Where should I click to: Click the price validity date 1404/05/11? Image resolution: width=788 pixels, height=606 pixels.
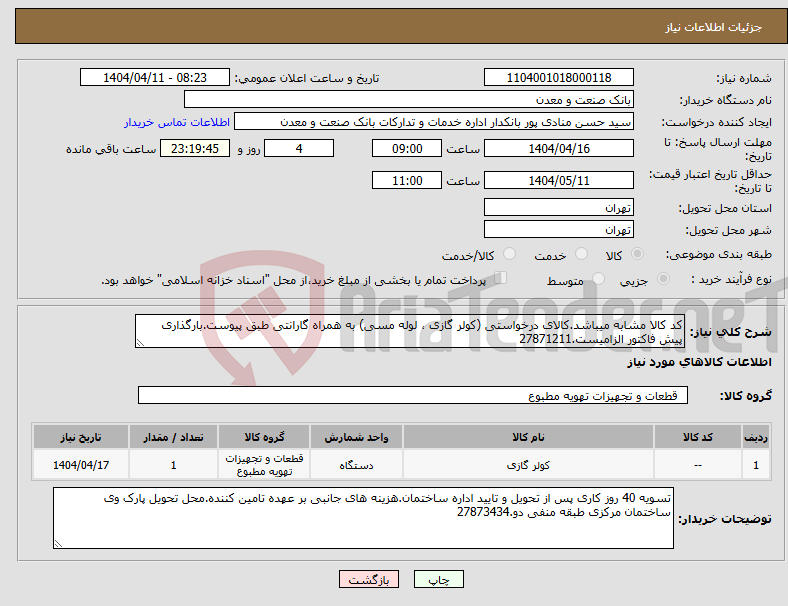559,180
